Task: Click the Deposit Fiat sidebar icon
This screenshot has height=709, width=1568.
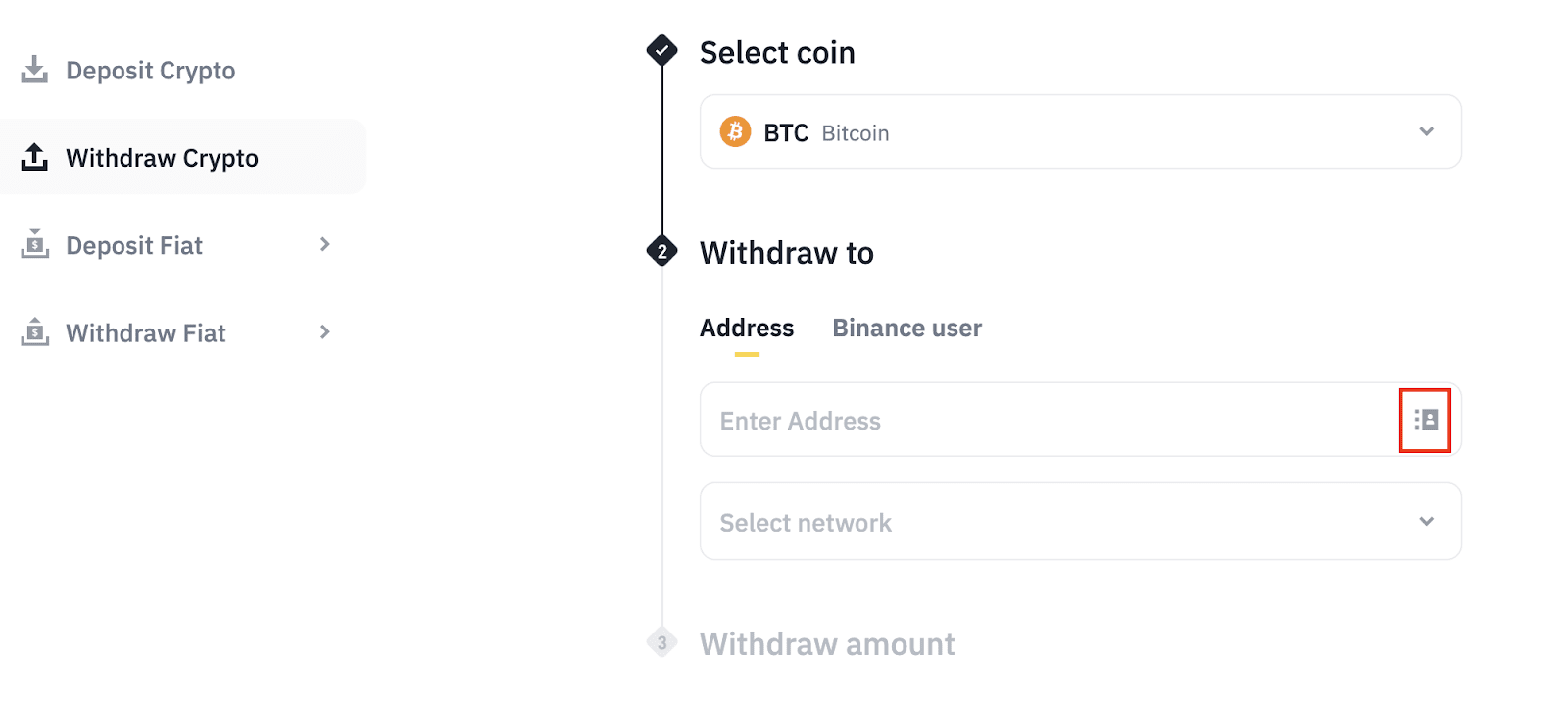Action: [x=34, y=244]
